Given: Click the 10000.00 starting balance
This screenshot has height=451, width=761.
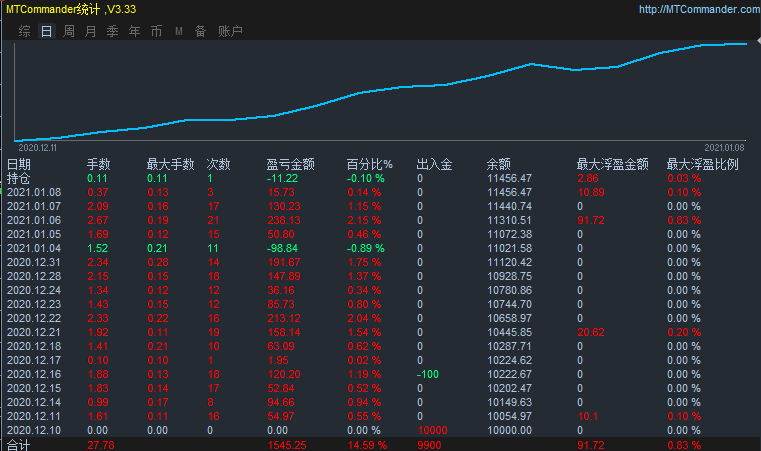Looking at the screenshot, I should [510, 431].
